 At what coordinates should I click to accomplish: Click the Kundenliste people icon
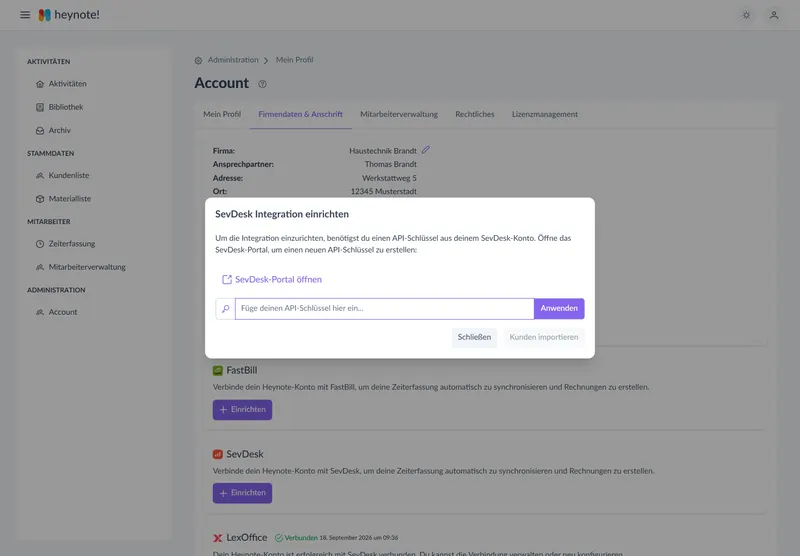tap(40, 175)
